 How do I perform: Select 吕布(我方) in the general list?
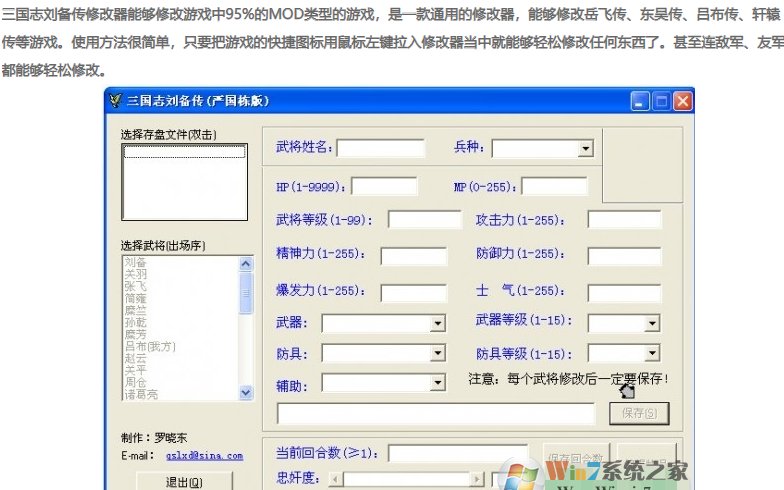150,346
